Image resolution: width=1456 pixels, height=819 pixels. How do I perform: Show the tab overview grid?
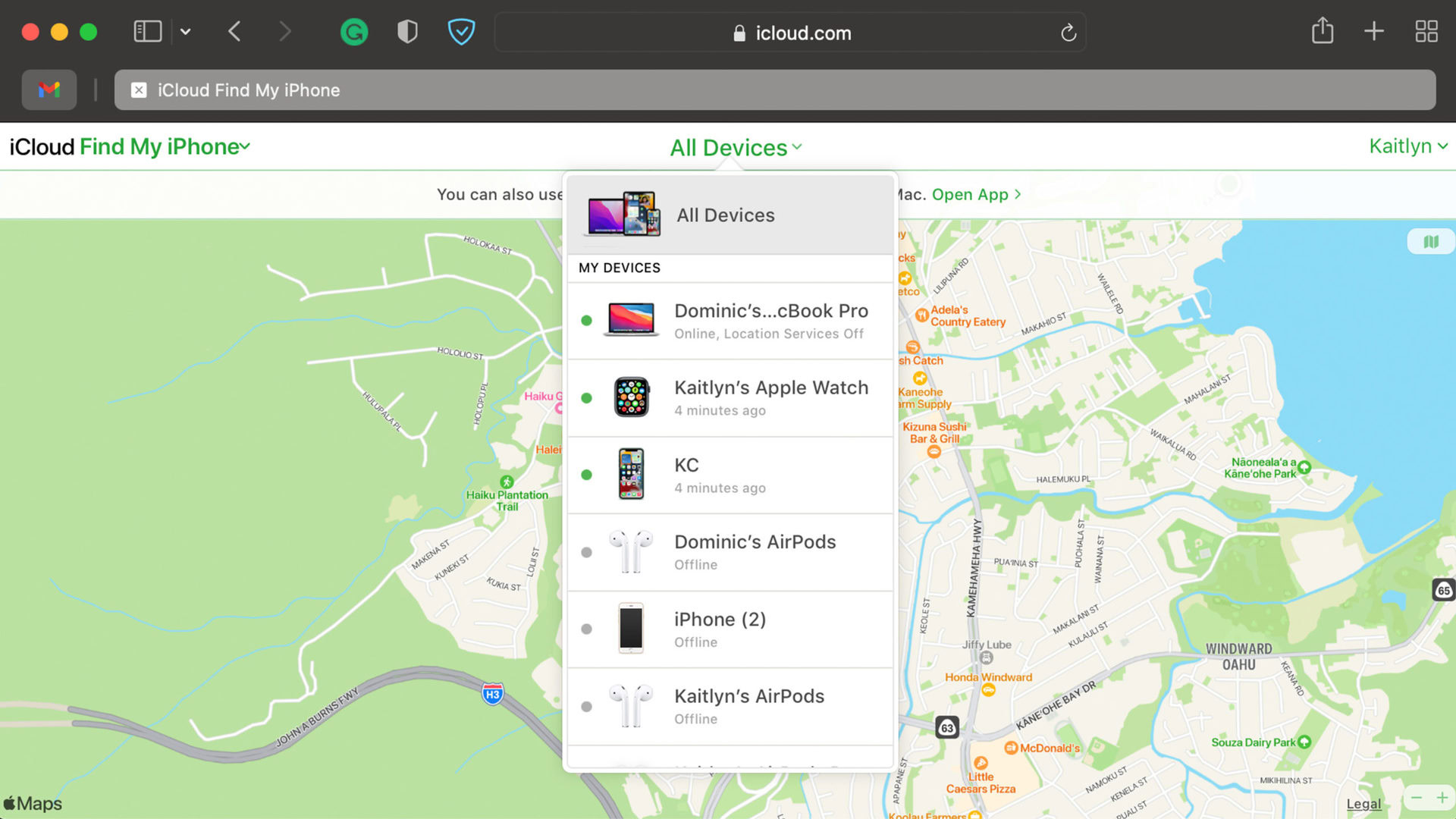(x=1426, y=31)
